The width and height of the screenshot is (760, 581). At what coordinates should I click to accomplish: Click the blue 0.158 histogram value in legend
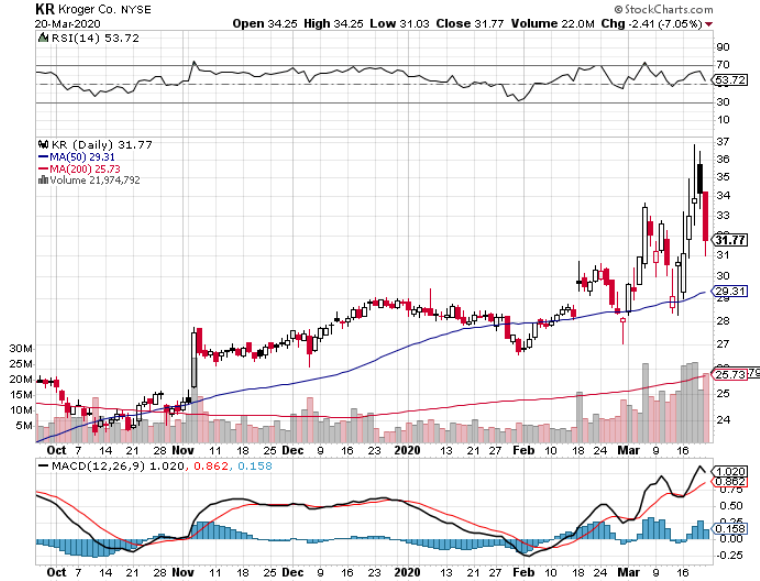254,466
